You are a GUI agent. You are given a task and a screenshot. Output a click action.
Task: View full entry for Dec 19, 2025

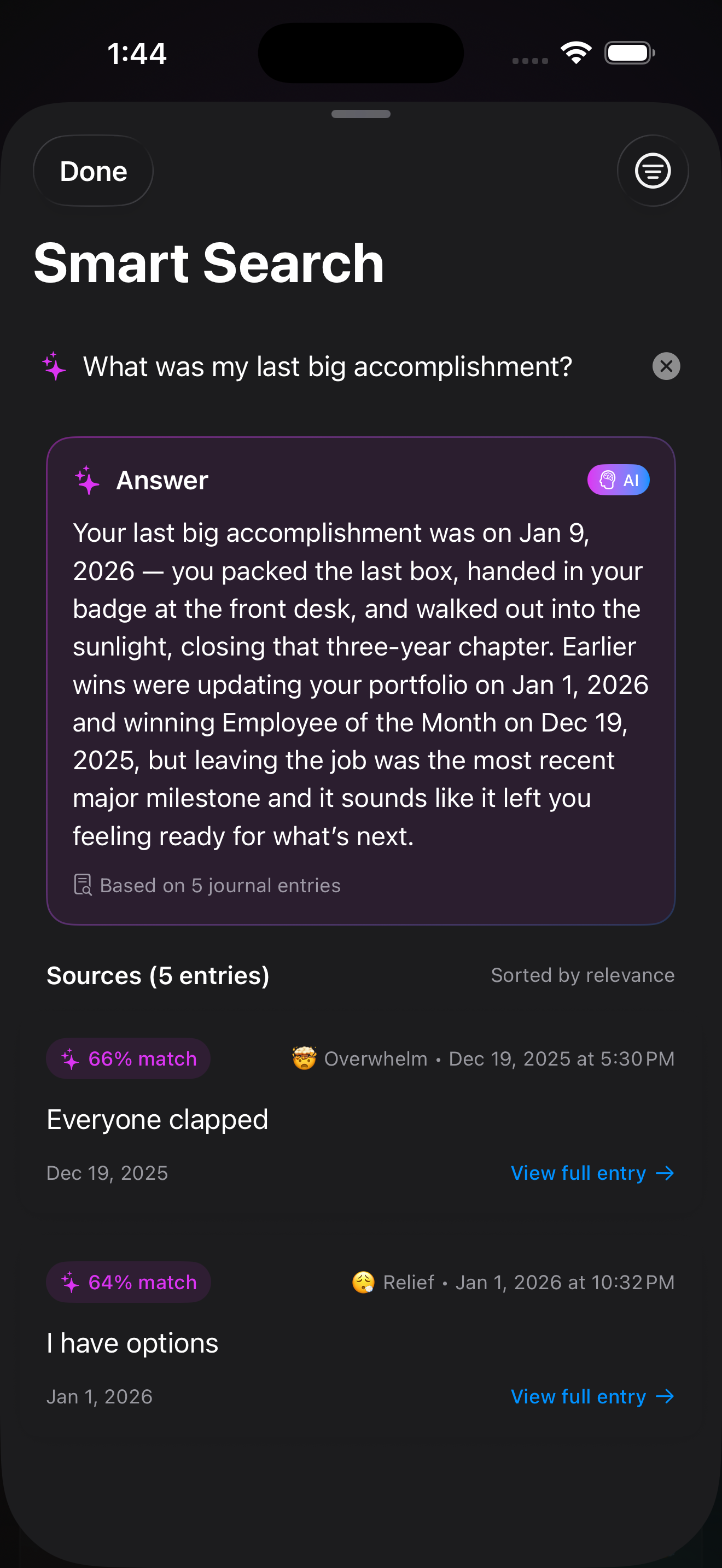tap(592, 1173)
